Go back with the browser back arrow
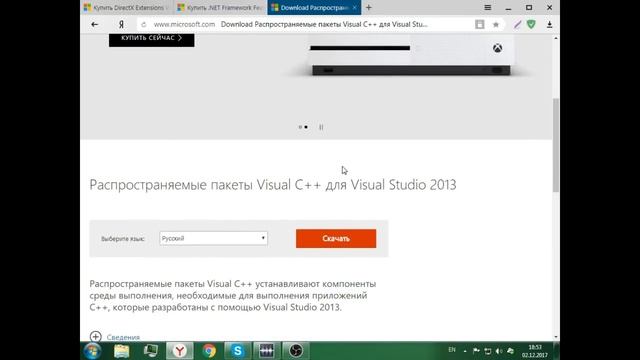640x360 pixels. pyautogui.click(x=95, y=24)
